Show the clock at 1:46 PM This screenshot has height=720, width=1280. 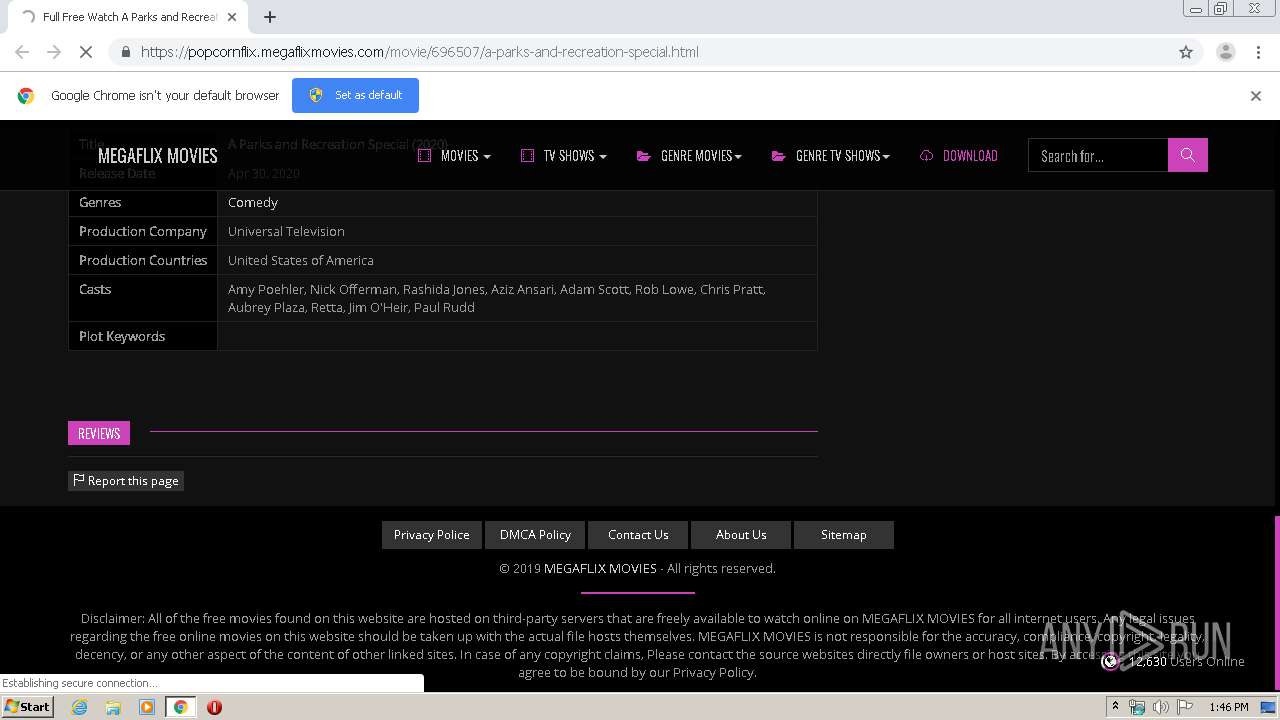[1228, 707]
